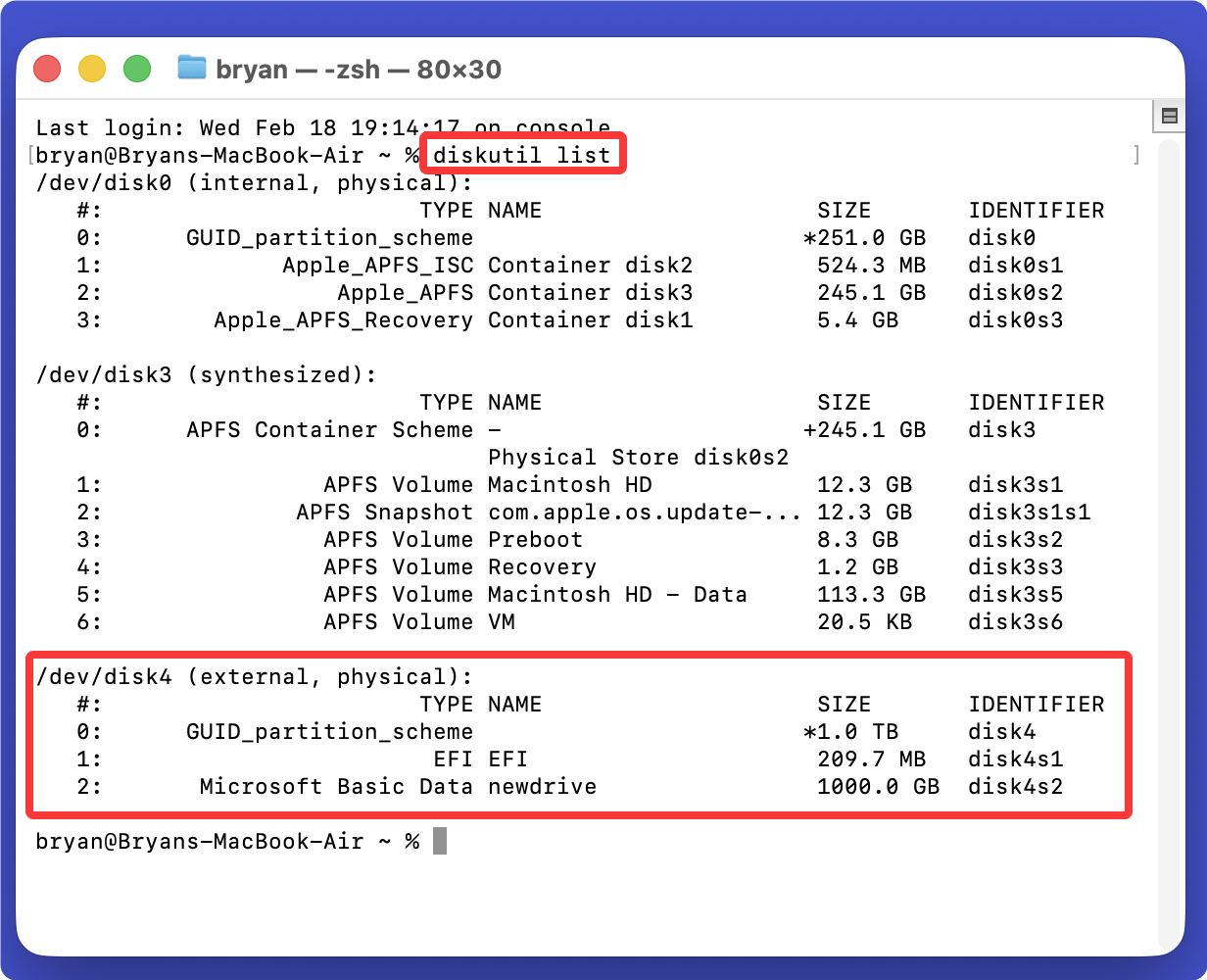Click the 'disk0s3' identifier text
The height and width of the screenshot is (980, 1207).
(1015, 319)
